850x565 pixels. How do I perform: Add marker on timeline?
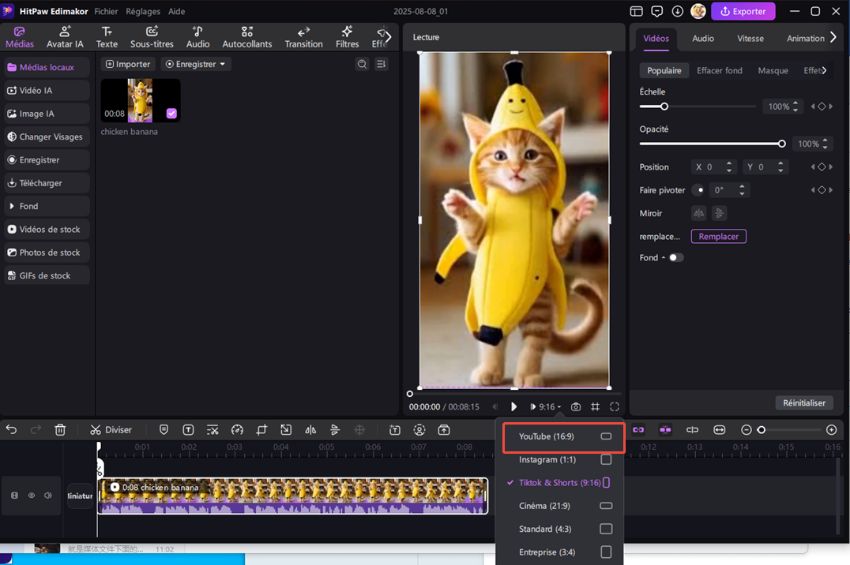coord(164,430)
